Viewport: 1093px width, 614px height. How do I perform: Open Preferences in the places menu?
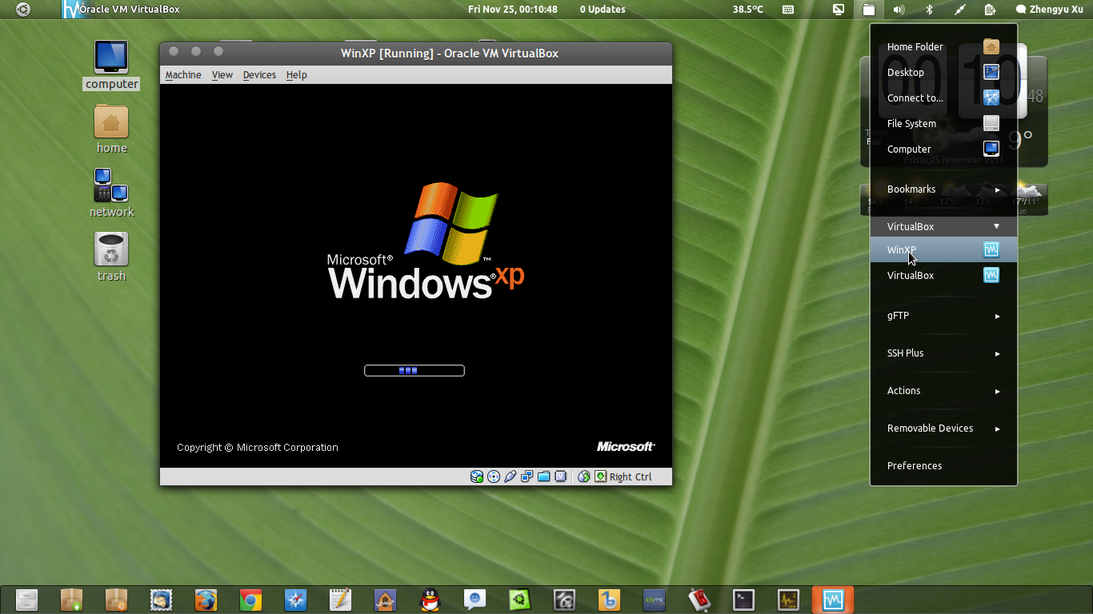coord(943,466)
